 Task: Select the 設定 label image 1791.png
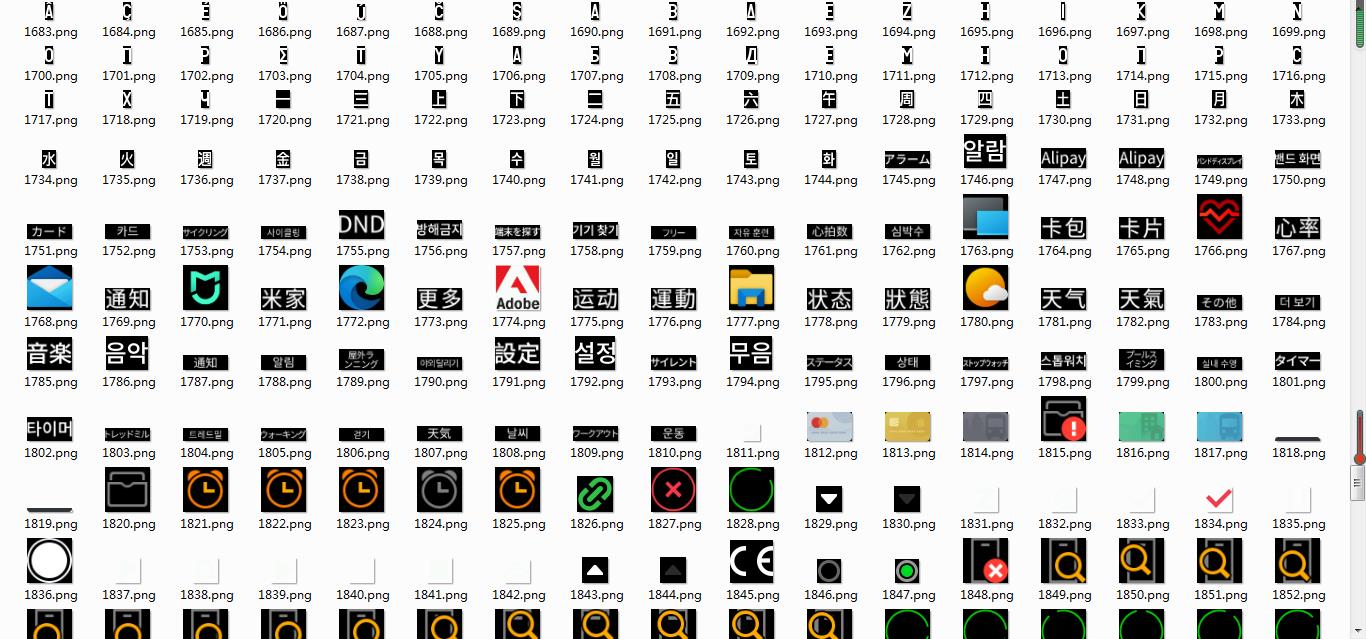(x=517, y=353)
